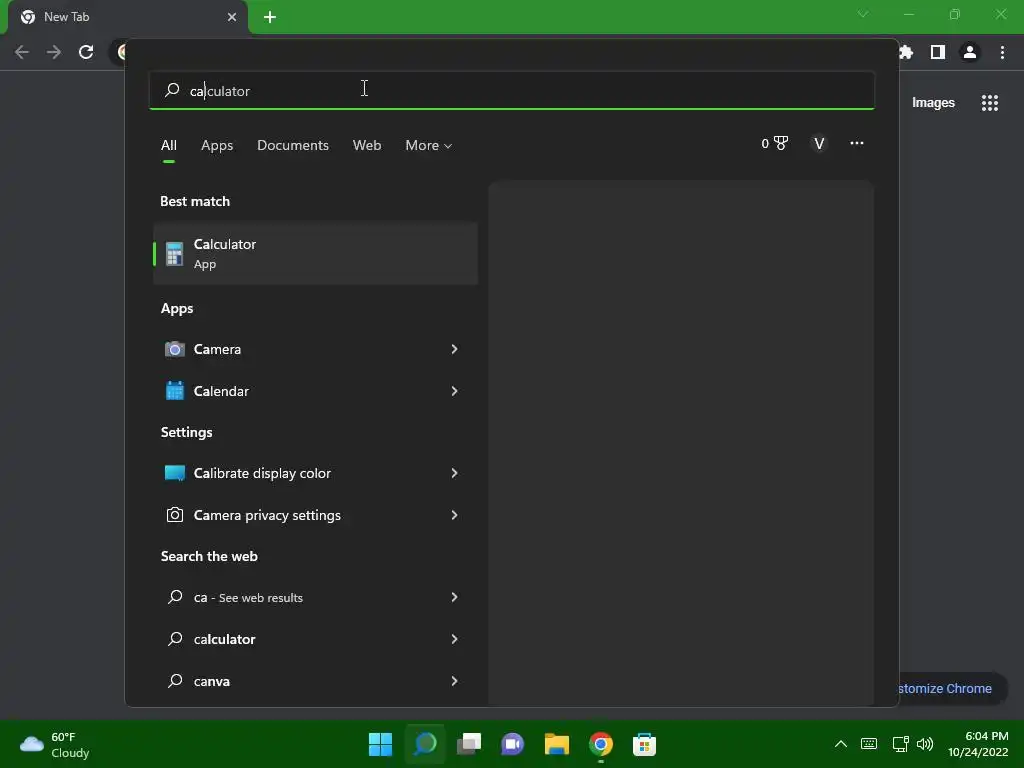Select 'ca - See web results' entry
The image size is (1024, 768).
coord(315,597)
